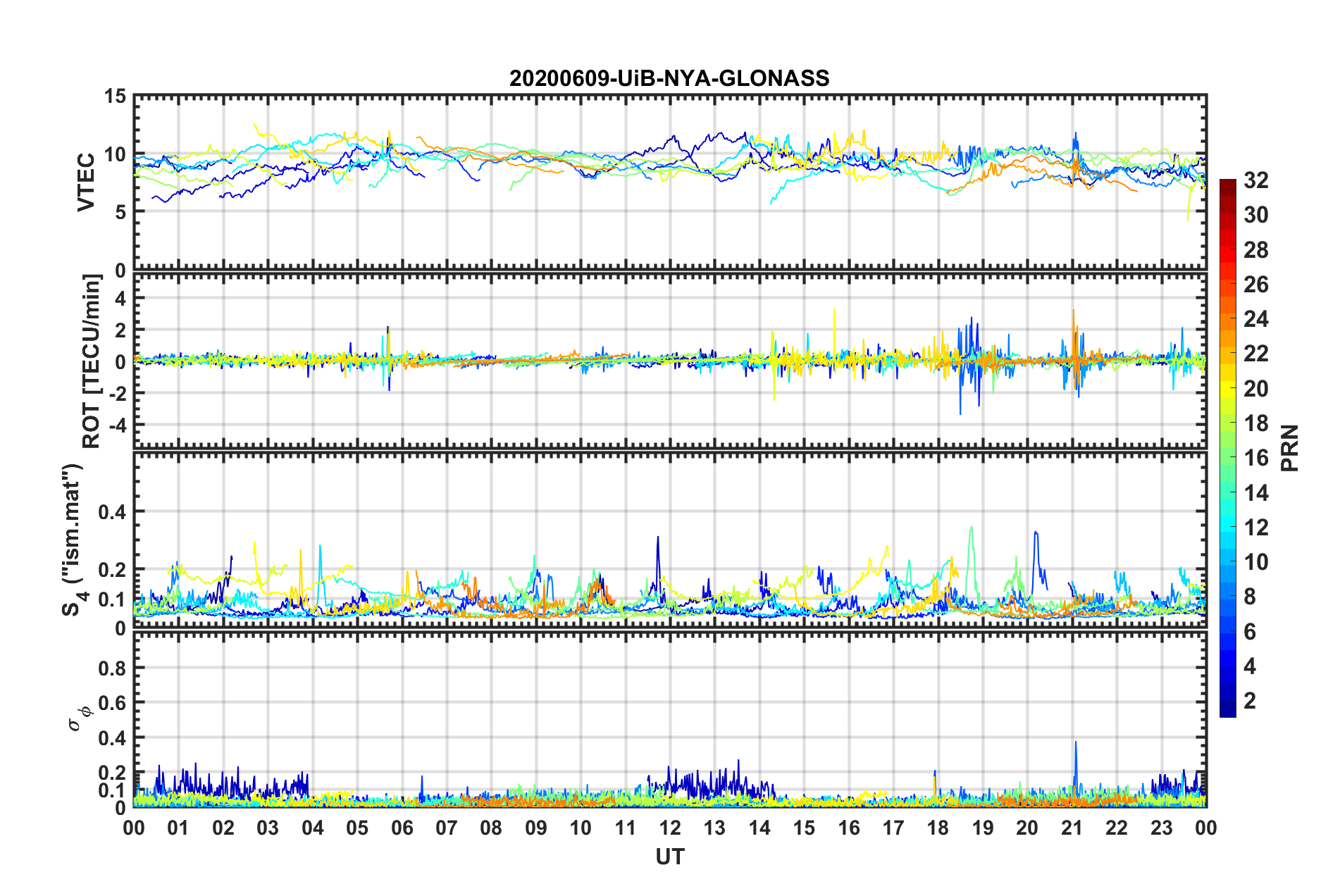Click the PRN colorbar label

tap(1289, 448)
